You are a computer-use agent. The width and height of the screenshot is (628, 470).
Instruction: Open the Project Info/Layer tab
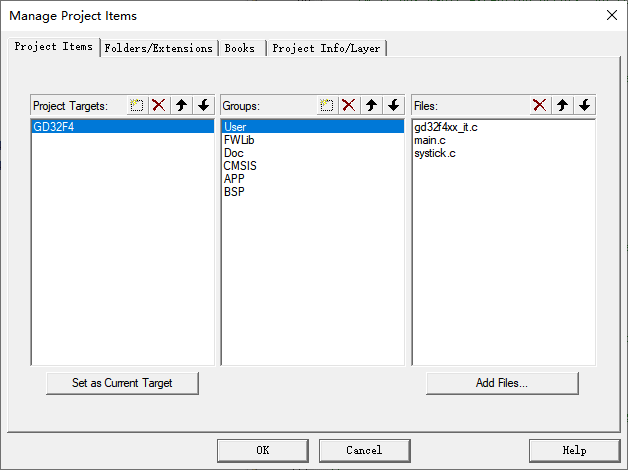pyautogui.click(x=326, y=48)
